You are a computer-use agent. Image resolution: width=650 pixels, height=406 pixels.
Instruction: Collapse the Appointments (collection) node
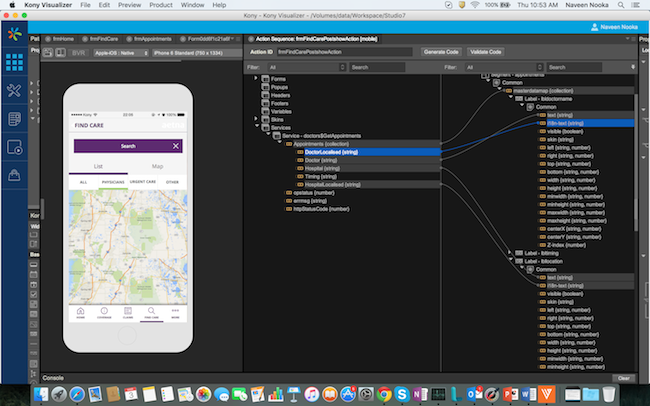pyautogui.click(x=280, y=142)
